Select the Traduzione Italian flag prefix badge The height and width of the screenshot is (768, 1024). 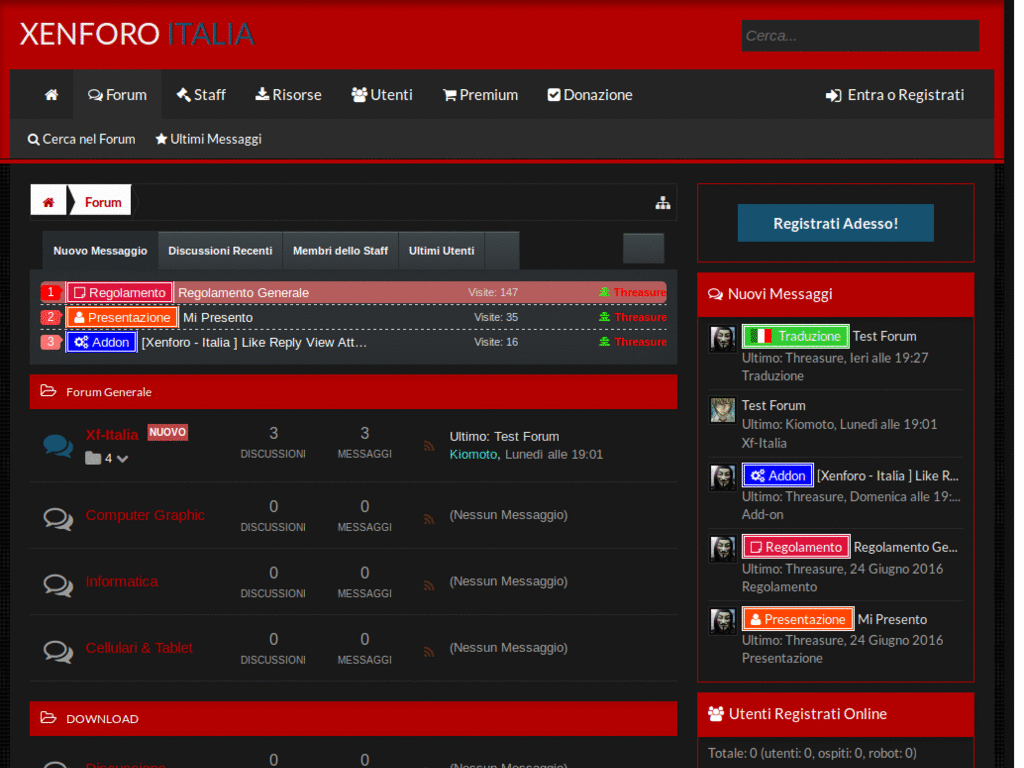(x=795, y=336)
